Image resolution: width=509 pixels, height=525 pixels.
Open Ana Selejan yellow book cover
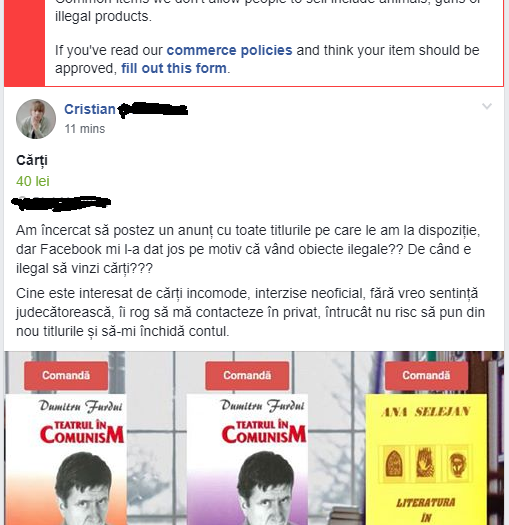[426, 460]
